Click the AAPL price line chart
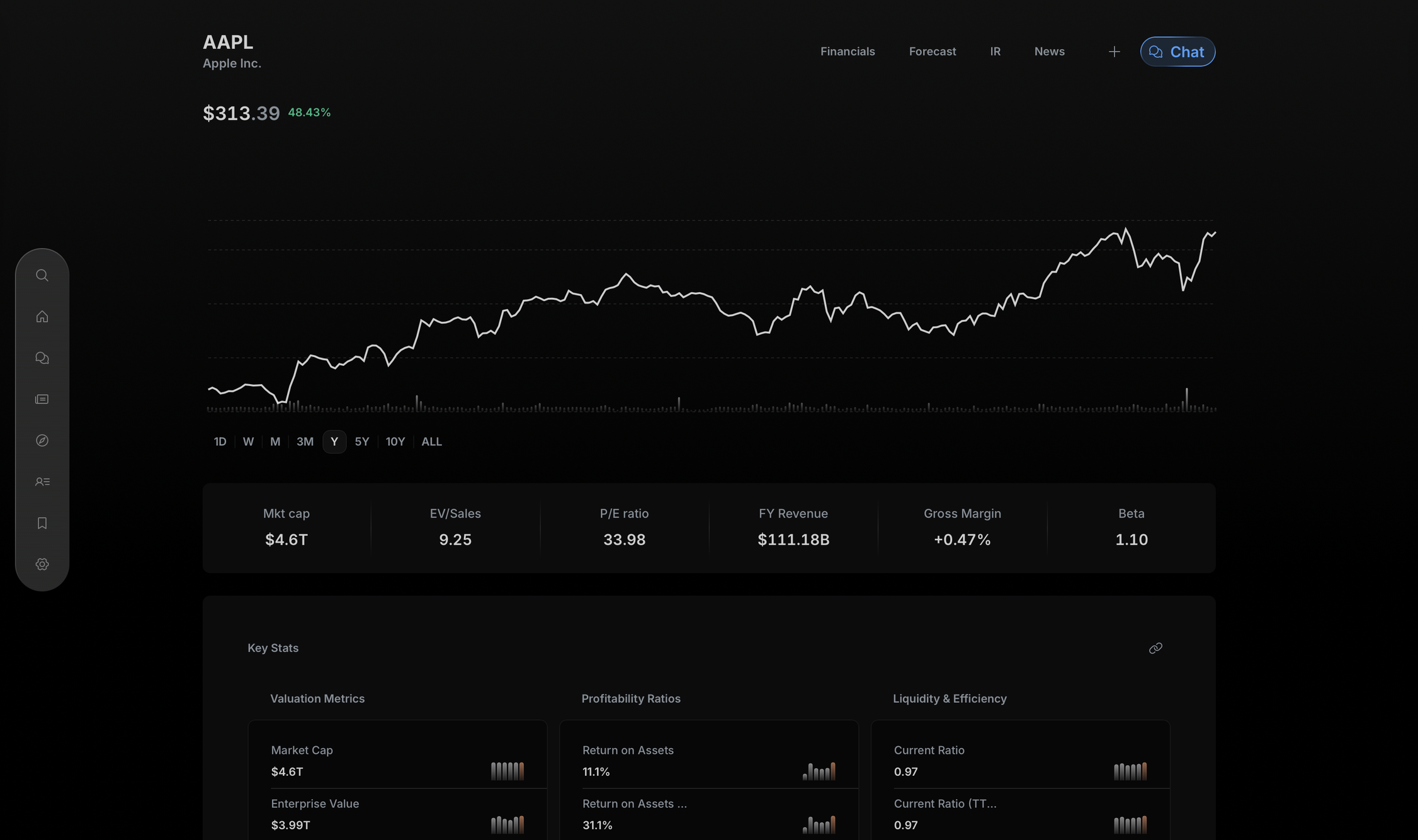Screen dimensions: 1418x840 (x=712, y=315)
